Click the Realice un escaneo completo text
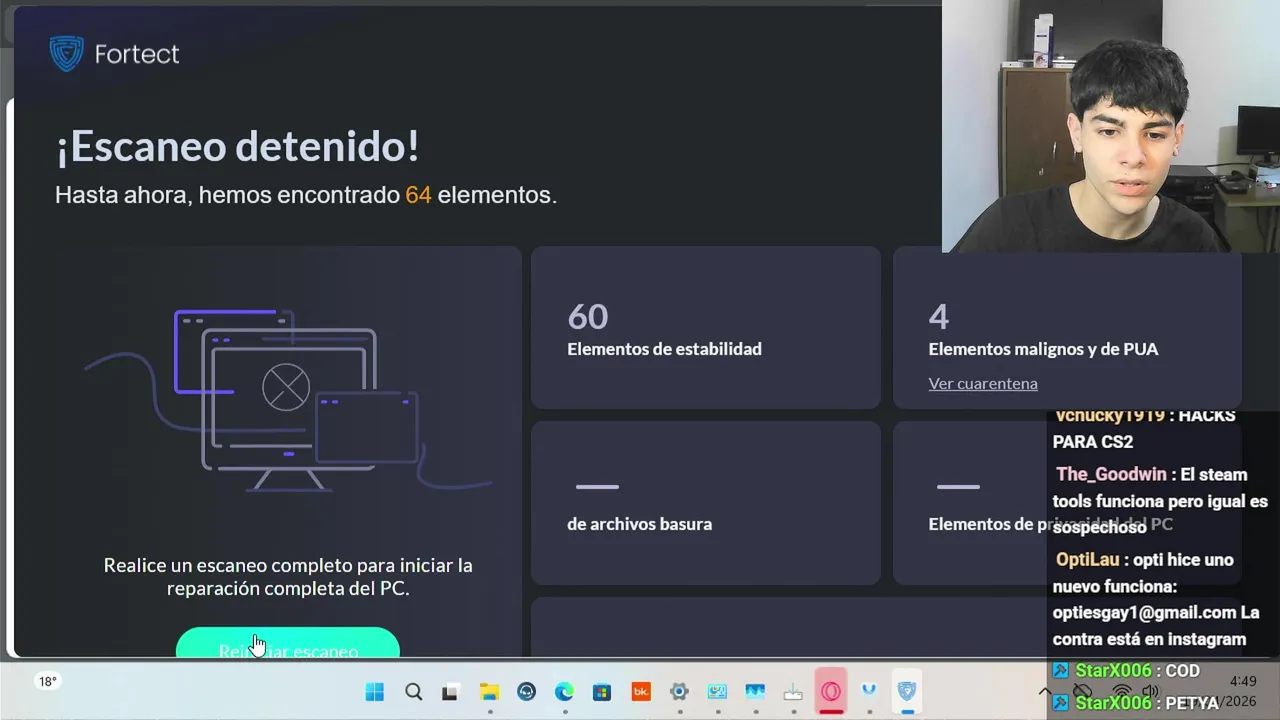 tap(288, 577)
